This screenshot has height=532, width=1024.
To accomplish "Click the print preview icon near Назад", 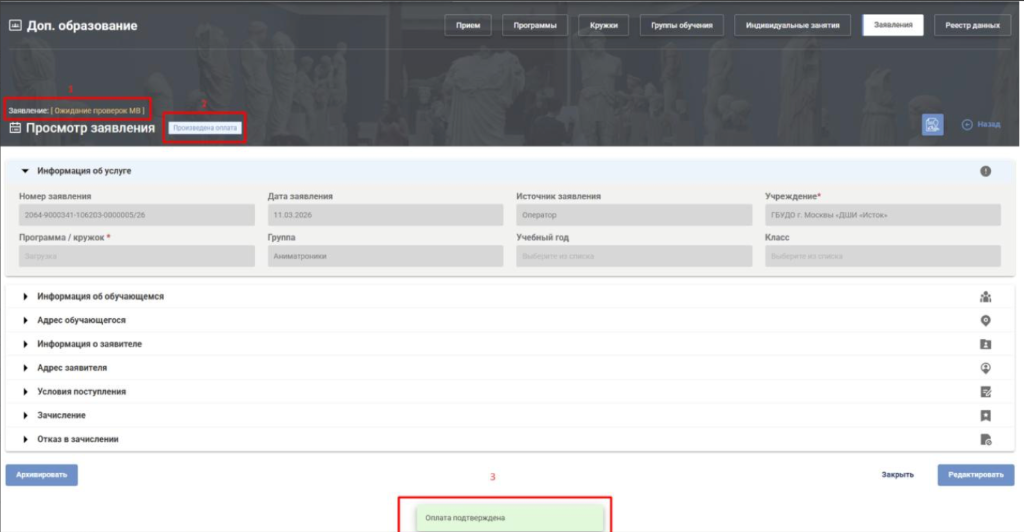I will point(932,124).
